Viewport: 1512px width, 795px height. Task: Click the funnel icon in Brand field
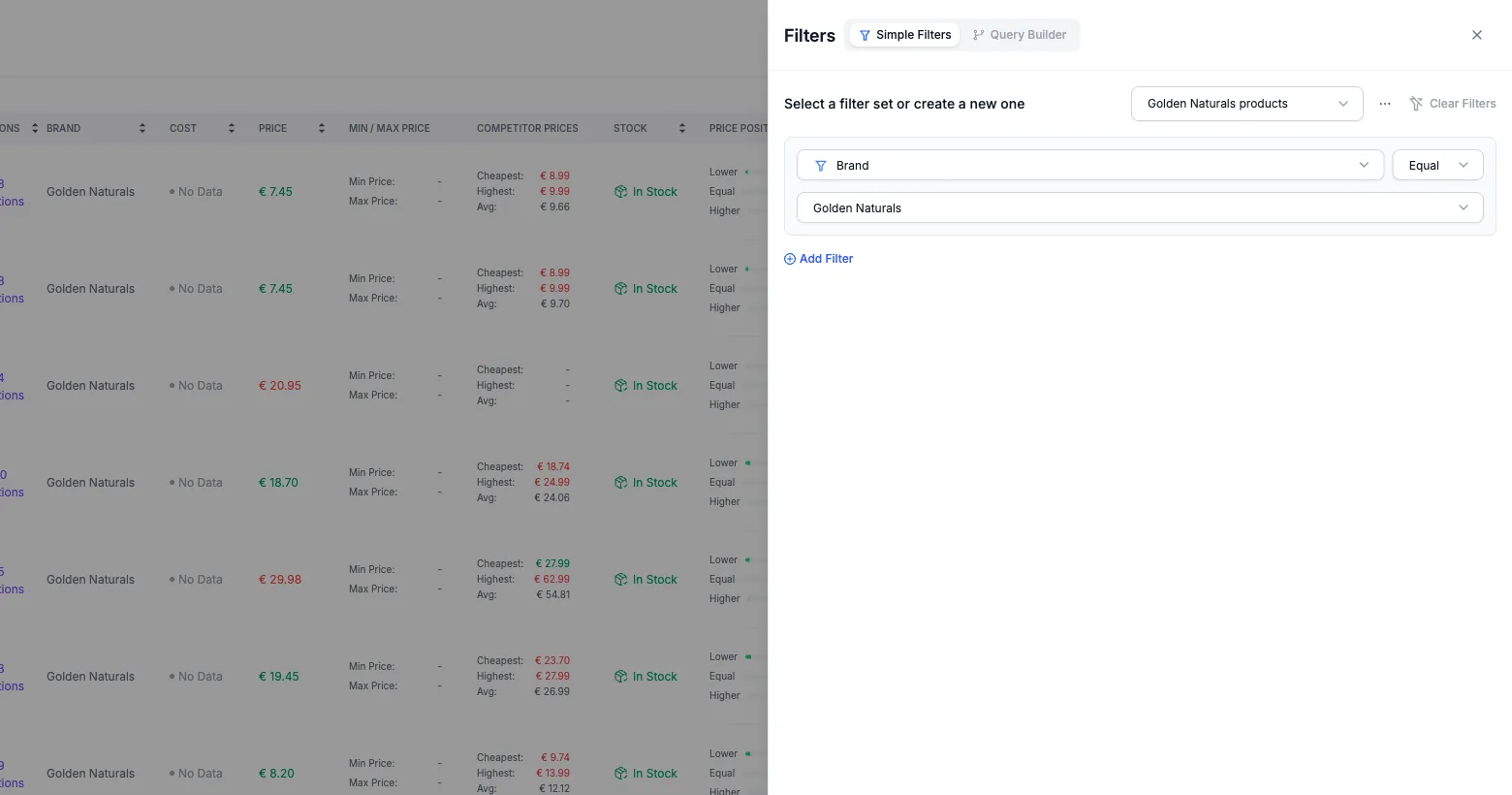tap(821, 166)
